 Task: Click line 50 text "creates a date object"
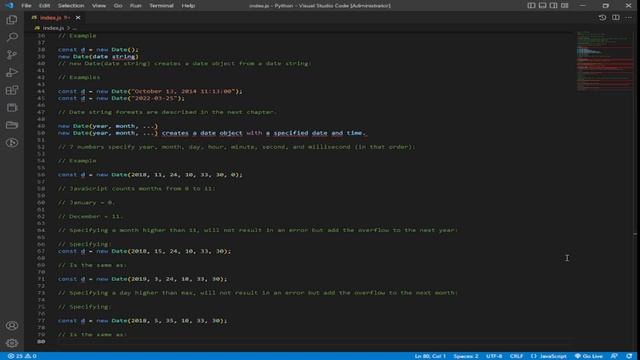click(202, 133)
